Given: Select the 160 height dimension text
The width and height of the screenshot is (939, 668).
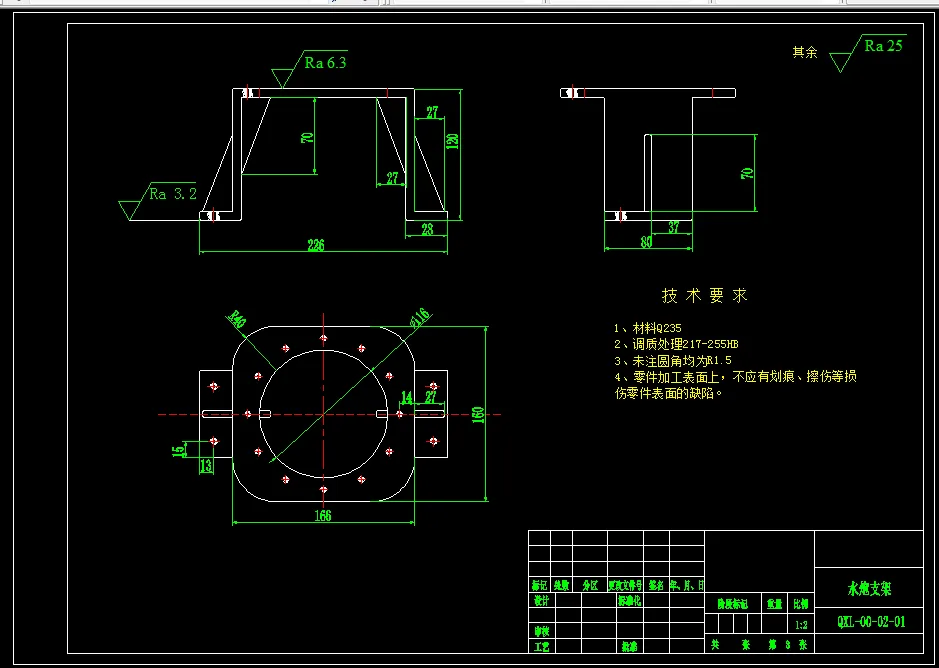Looking at the screenshot, I should (478, 415).
